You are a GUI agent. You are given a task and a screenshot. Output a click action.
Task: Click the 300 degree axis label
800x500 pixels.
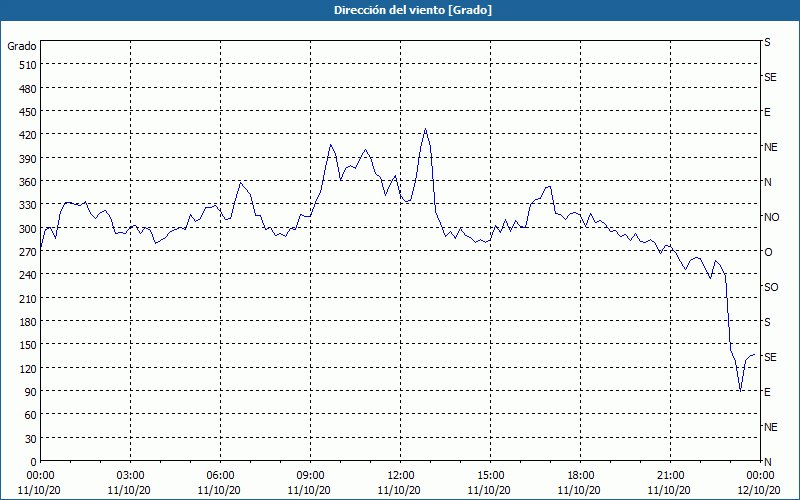pyautogui.click(x=28, y=229)
